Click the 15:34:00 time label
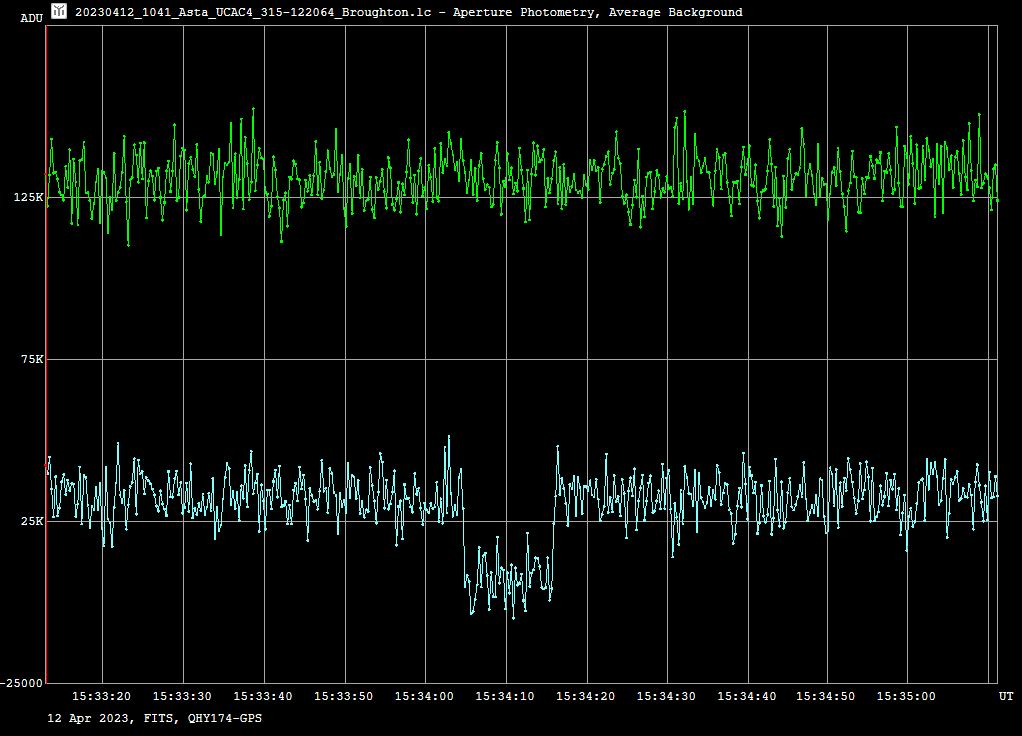Viewport: 1022px width, 736px height. pos(424,696)
